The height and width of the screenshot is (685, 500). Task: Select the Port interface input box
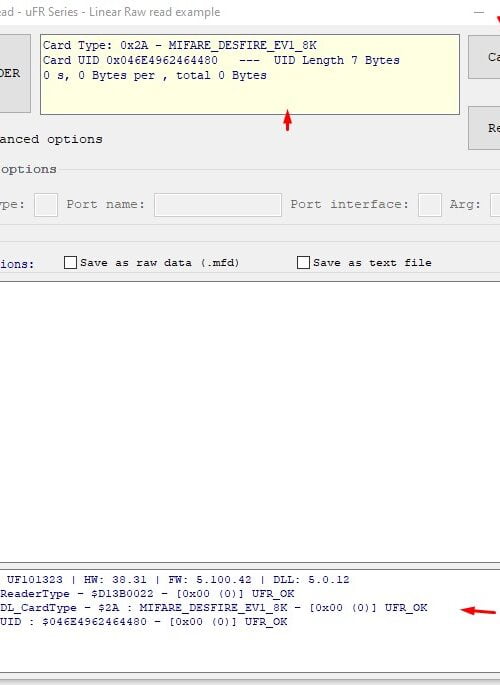[430, 205]
